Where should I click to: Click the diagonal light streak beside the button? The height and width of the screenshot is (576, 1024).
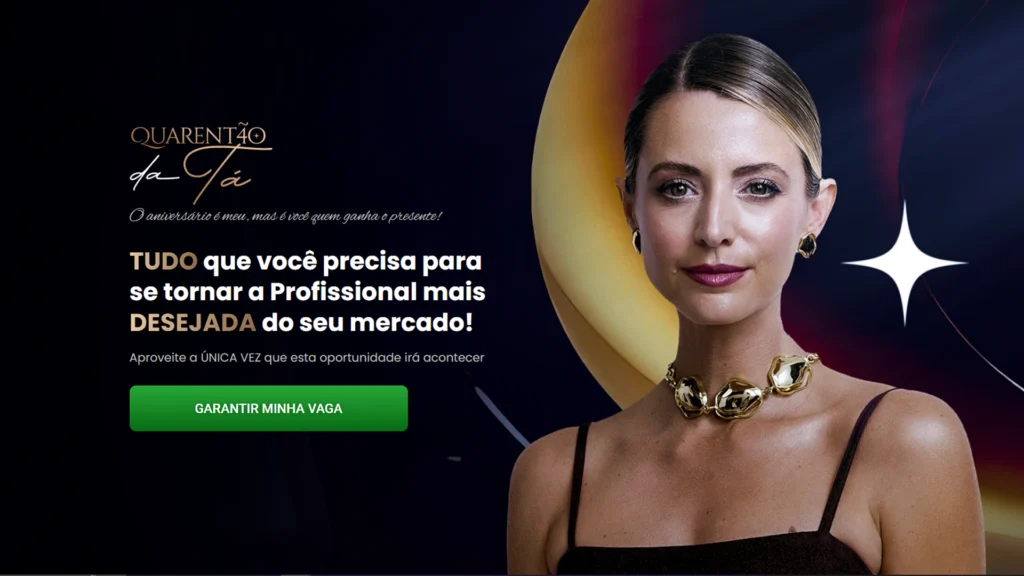coord(501,416)
